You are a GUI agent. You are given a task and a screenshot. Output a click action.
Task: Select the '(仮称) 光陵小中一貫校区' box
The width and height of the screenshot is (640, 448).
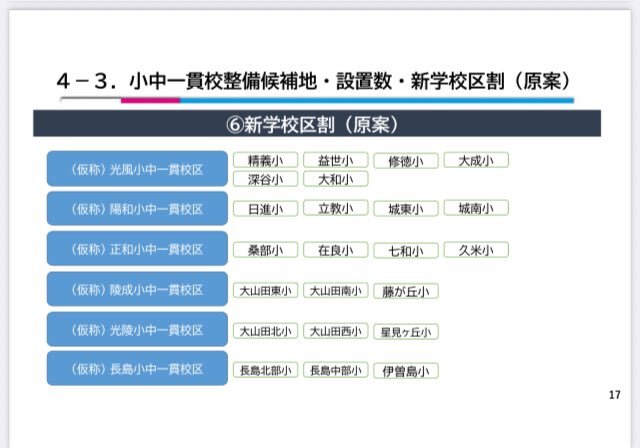click(x=137, y=329)
